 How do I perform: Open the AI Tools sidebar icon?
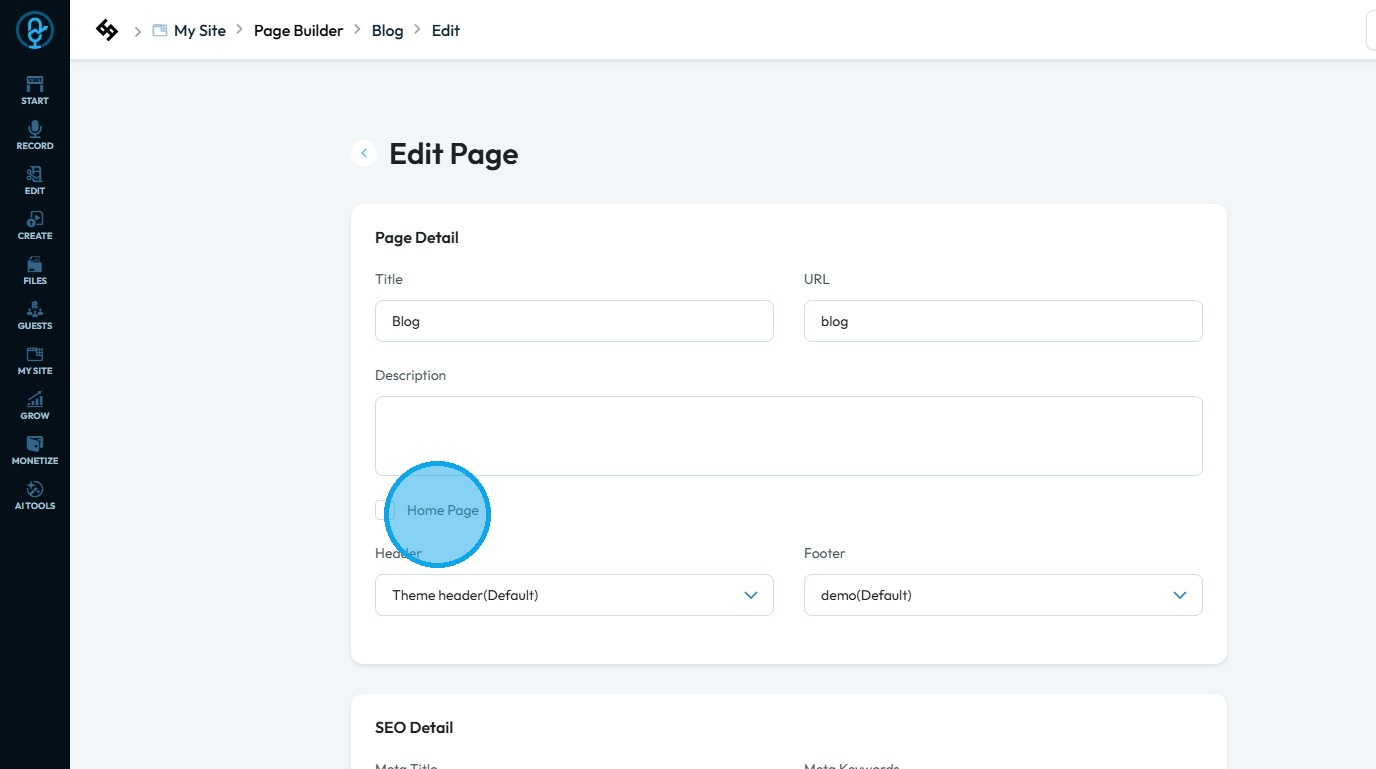pos(35,495)
